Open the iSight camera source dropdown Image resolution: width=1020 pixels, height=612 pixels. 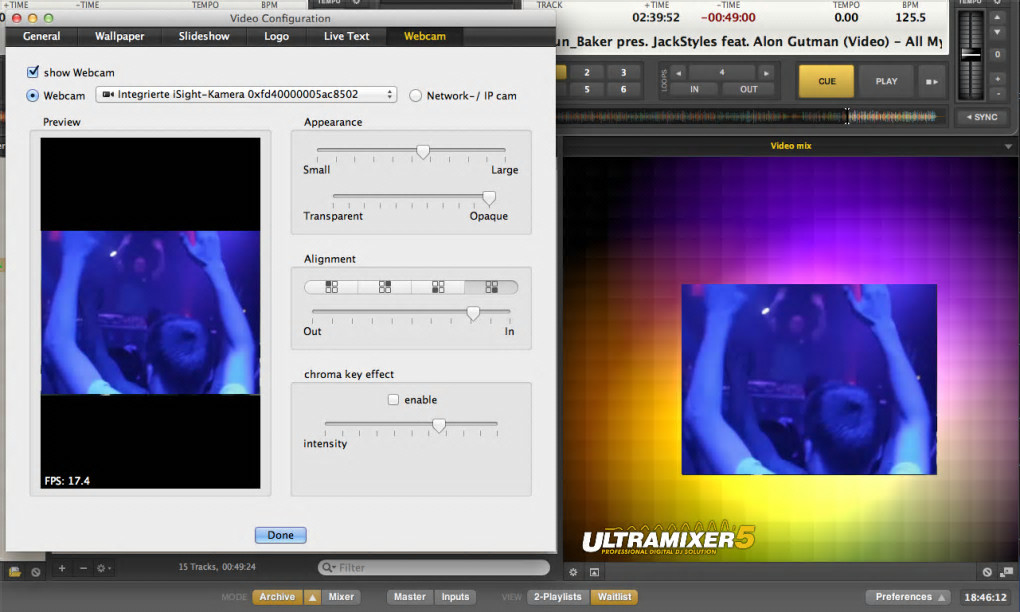coord(246,95)
